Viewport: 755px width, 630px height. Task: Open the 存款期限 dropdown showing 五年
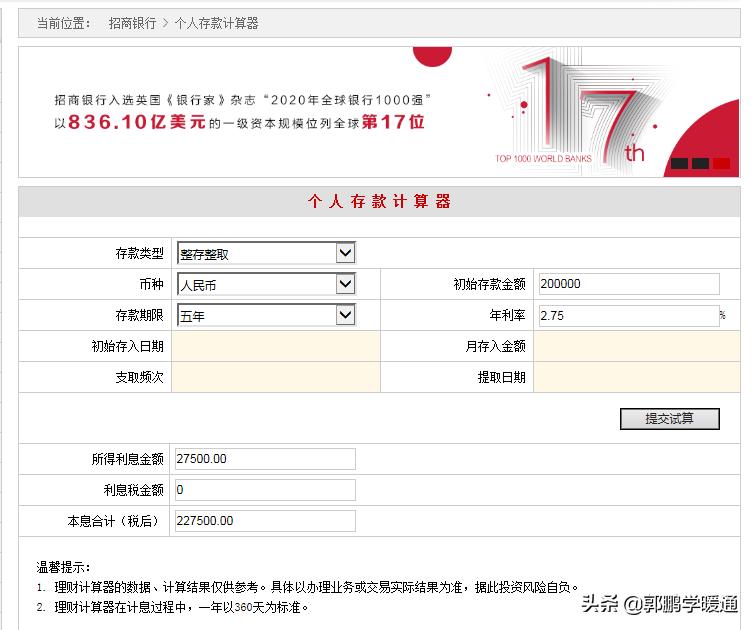coord(266,315)
